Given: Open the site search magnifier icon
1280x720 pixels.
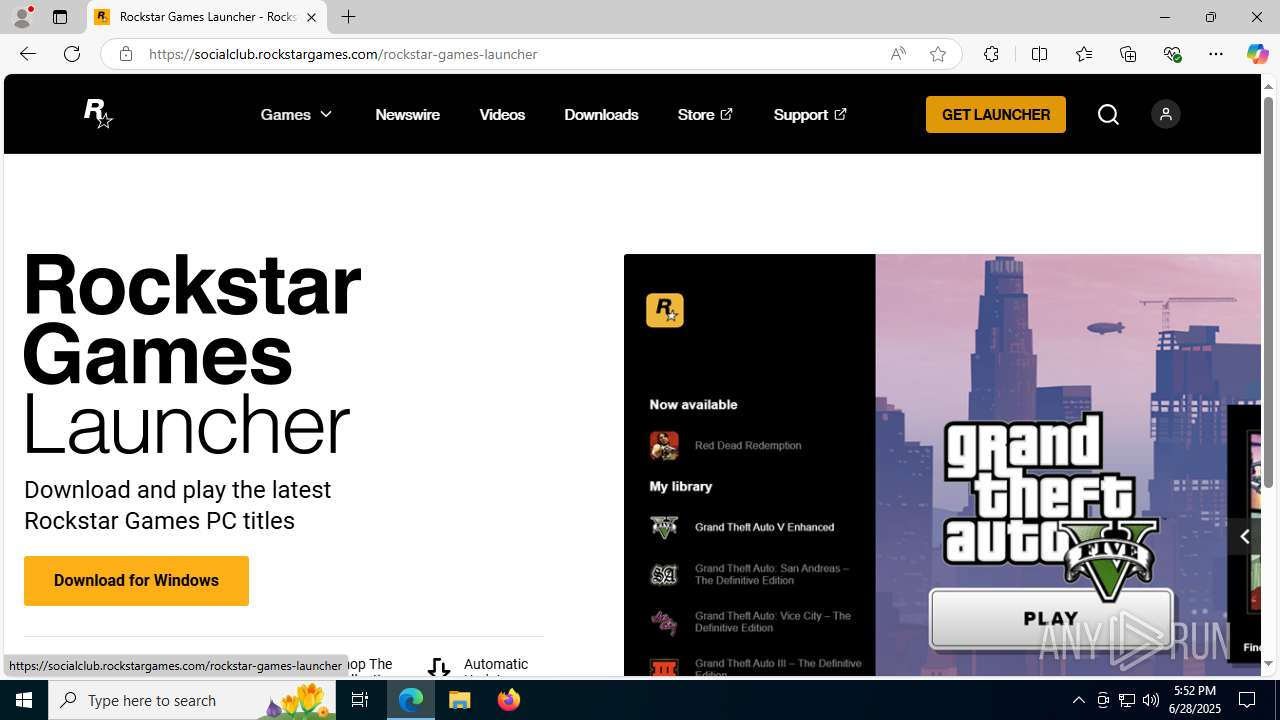Looking at the screenshot, I should click(1108, 114).
